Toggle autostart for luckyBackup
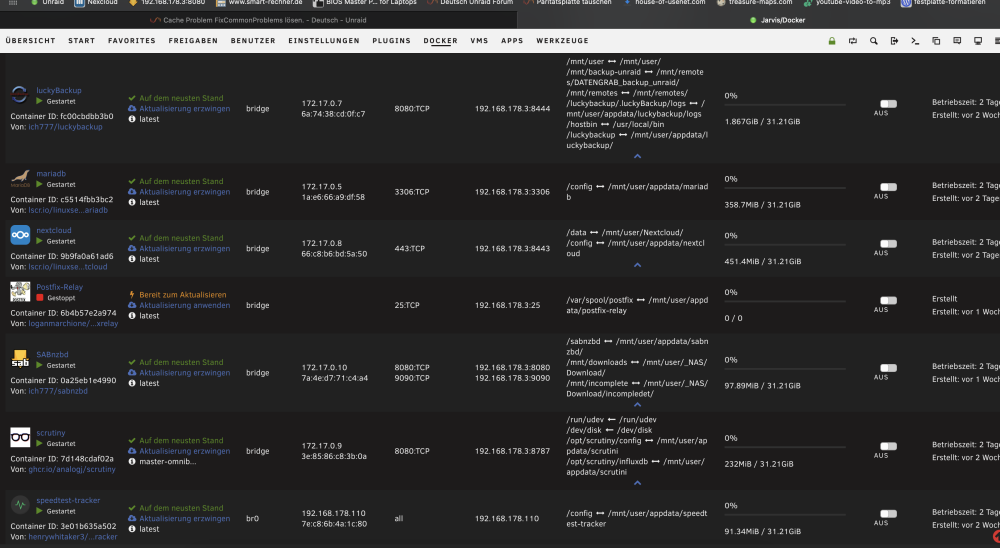Viewport: 1000px width, 548px height. [888, 104]
